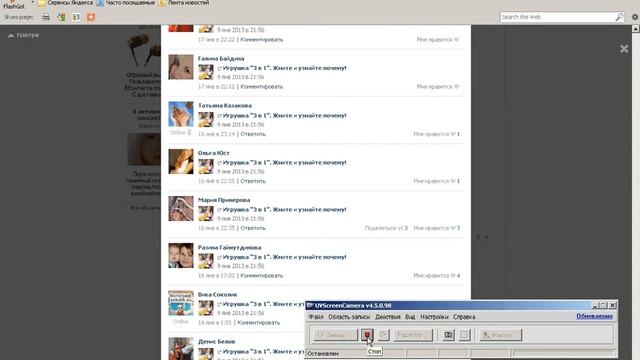Open Татьяна Казакова profile name

click(x=225, y=106)
